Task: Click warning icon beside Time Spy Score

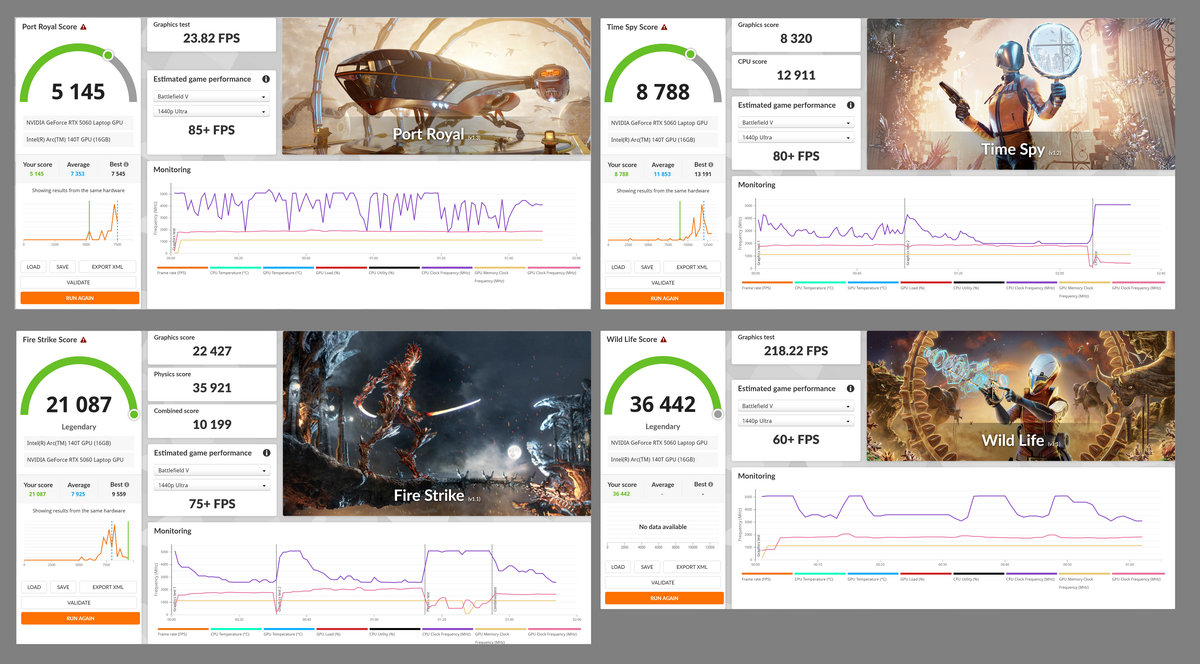Action: click(662, 27)
